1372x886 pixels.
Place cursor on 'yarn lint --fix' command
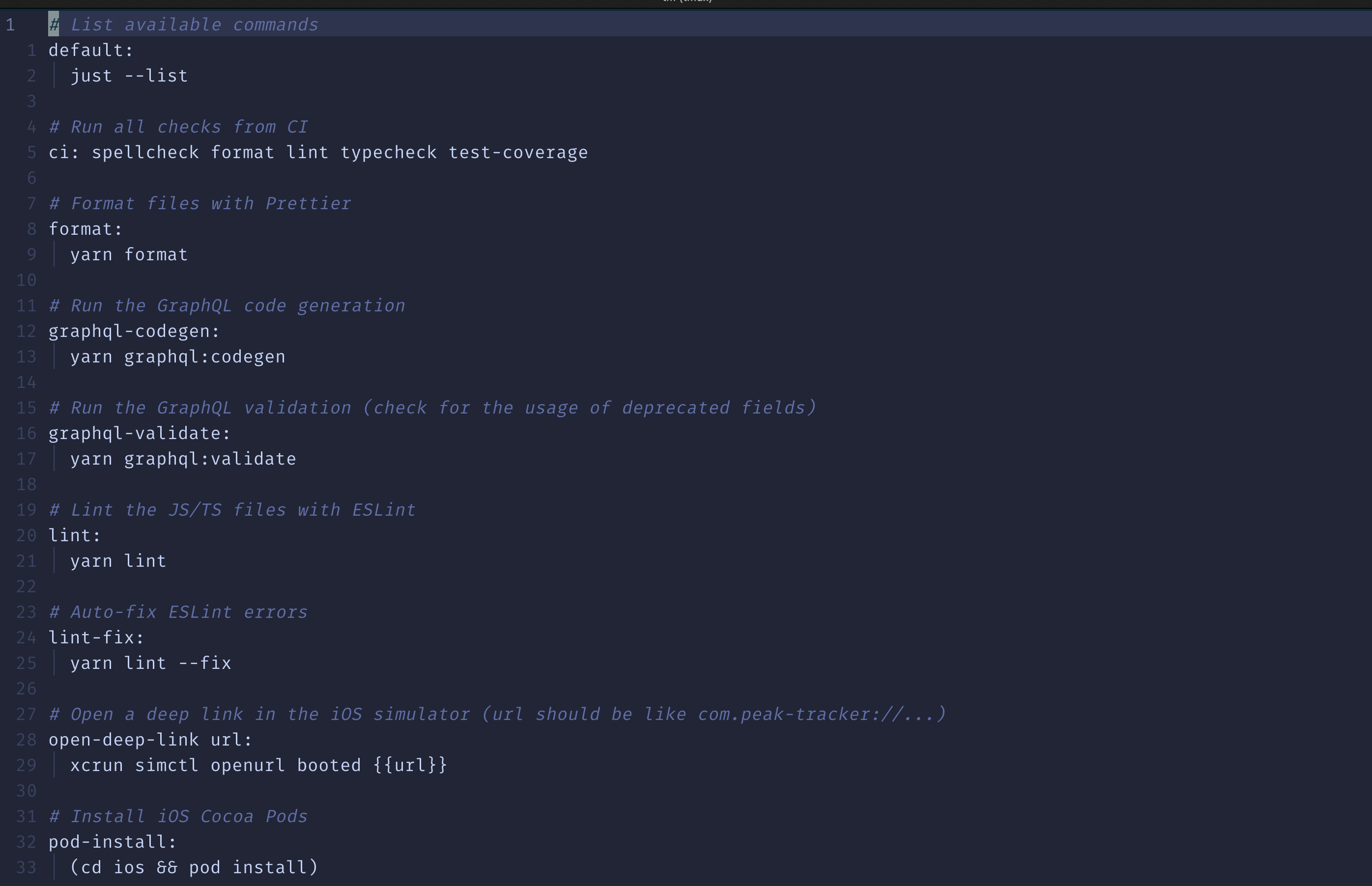coord(150,664)
